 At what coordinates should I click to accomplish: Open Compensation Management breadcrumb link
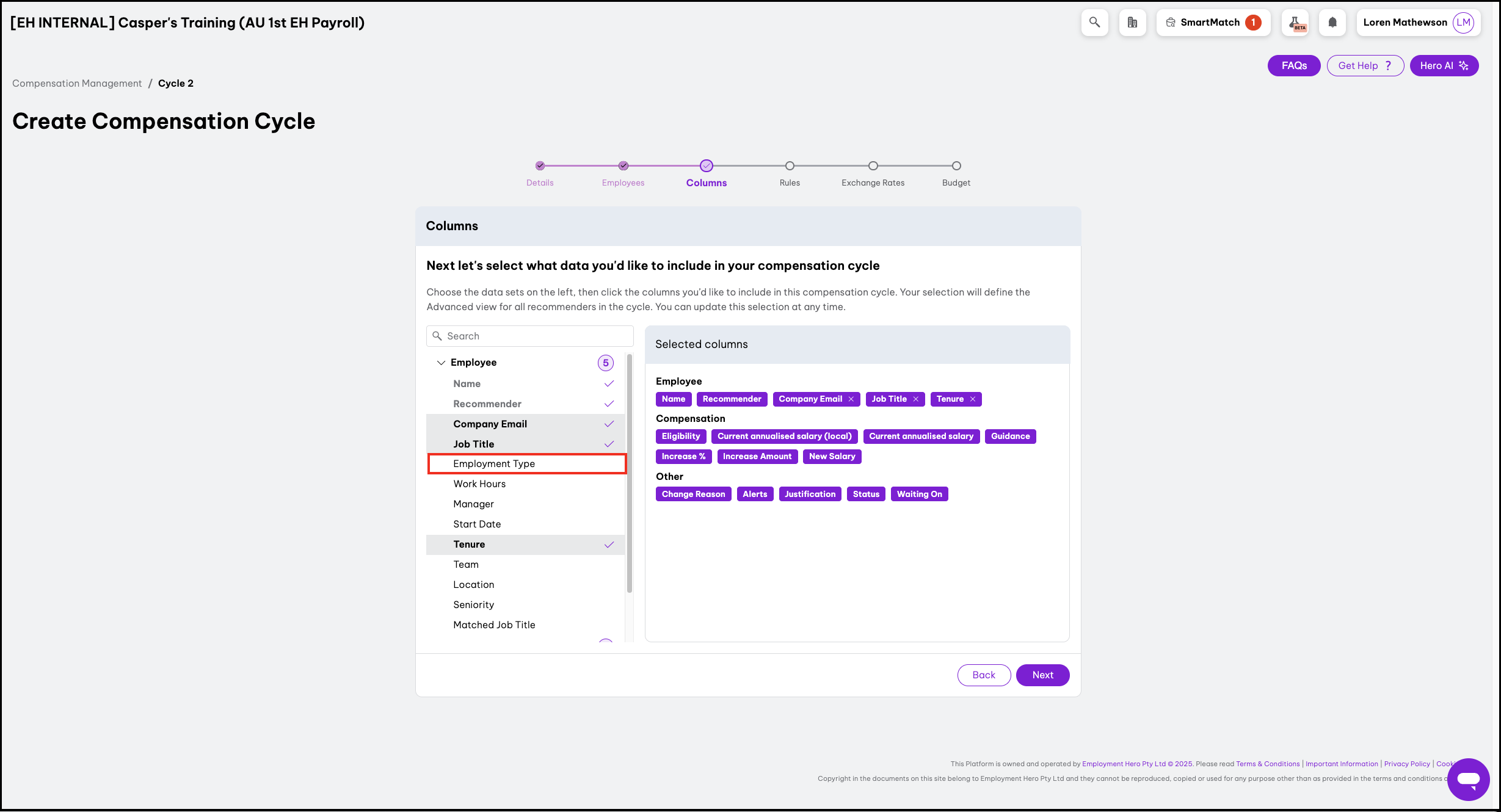pyautogui.click(x=77, y=84)
